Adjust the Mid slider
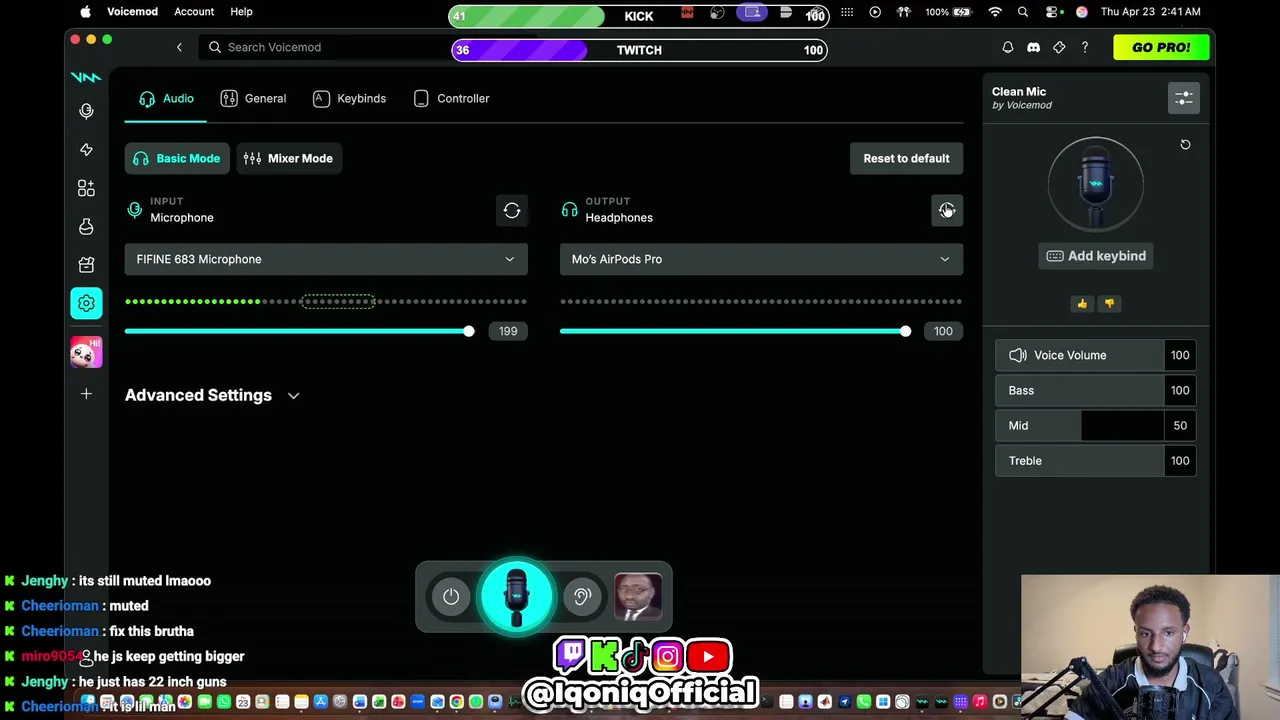Screen dimensions: 1280x720 pos(1096,425)
